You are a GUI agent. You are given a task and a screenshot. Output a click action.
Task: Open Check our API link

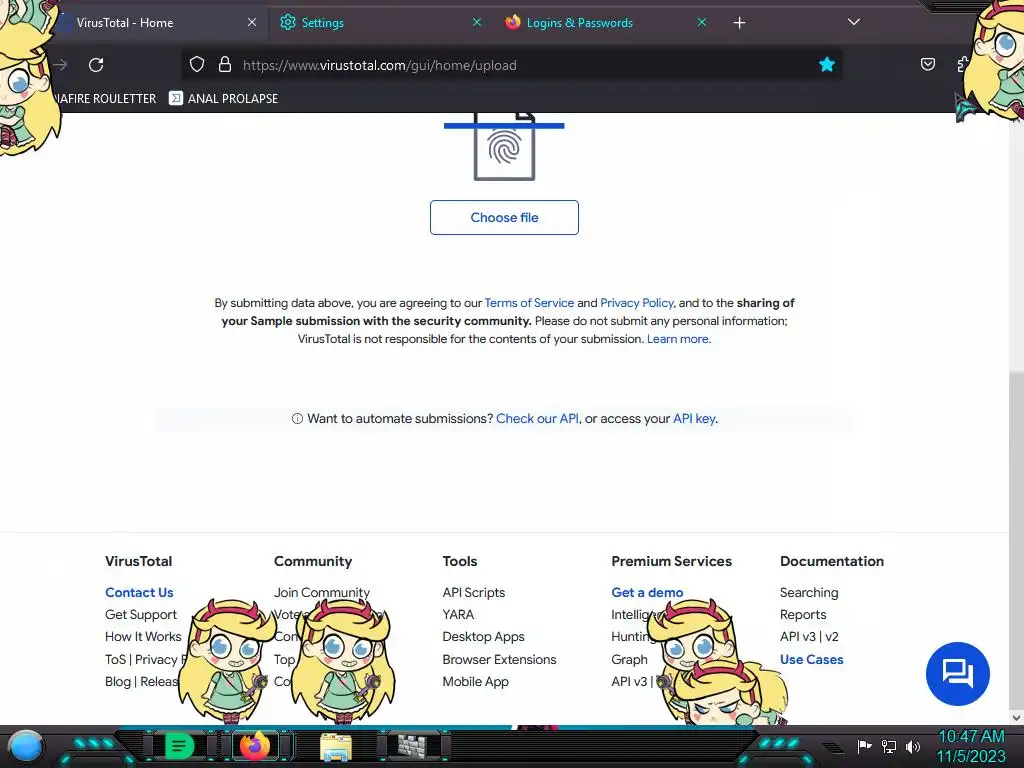click(537, 419)
